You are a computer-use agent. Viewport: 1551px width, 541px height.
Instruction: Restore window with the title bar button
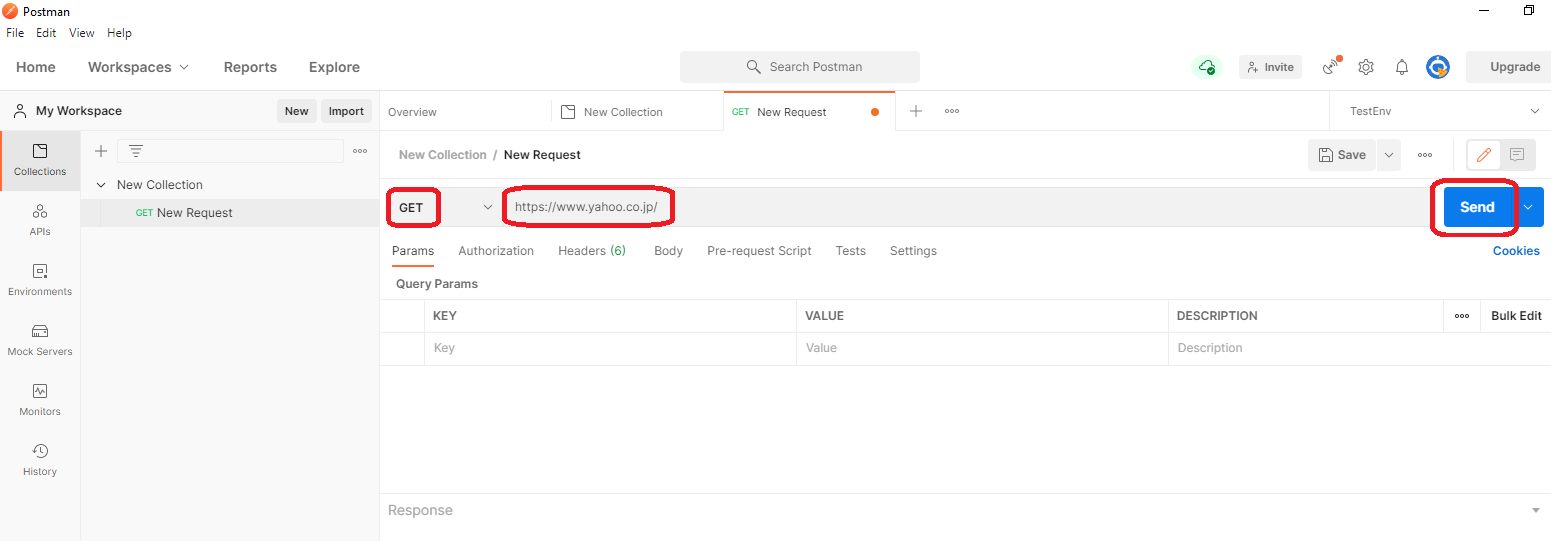pos(1529,10)
